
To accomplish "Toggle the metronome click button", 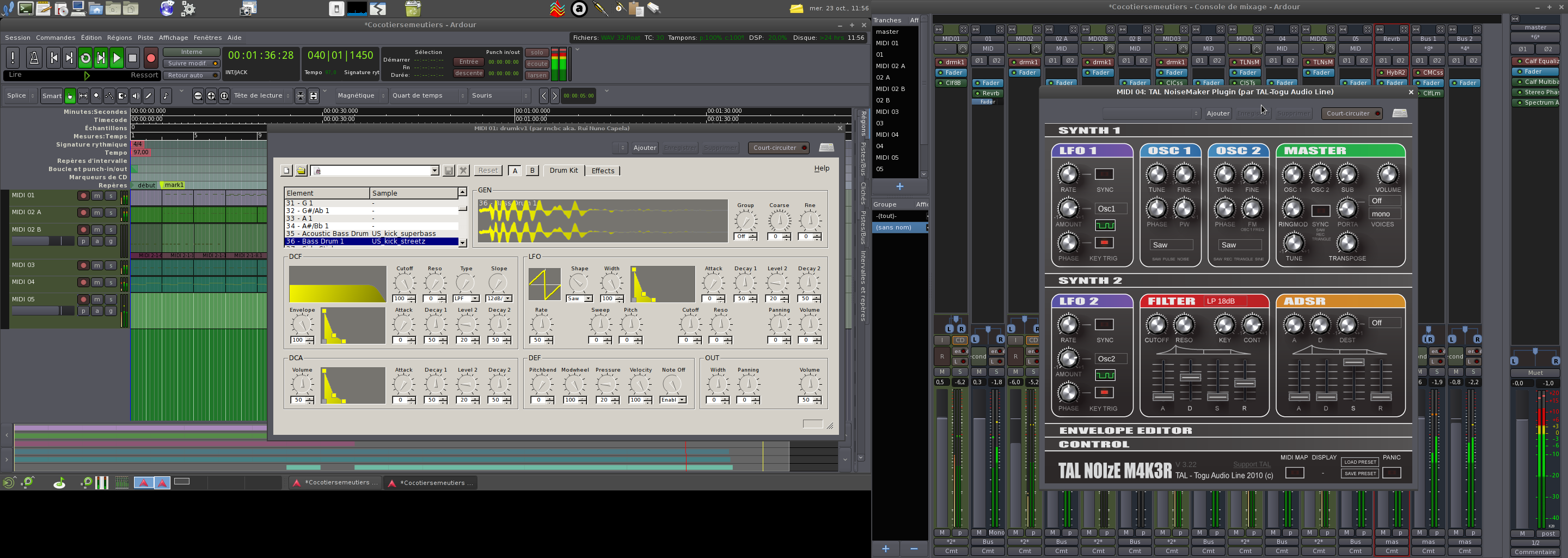I will click(34, 58).
